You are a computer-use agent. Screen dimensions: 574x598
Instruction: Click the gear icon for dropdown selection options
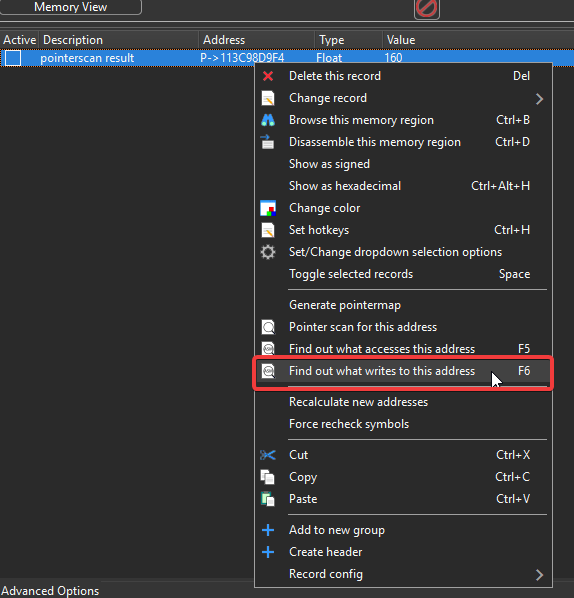point(268,252)
